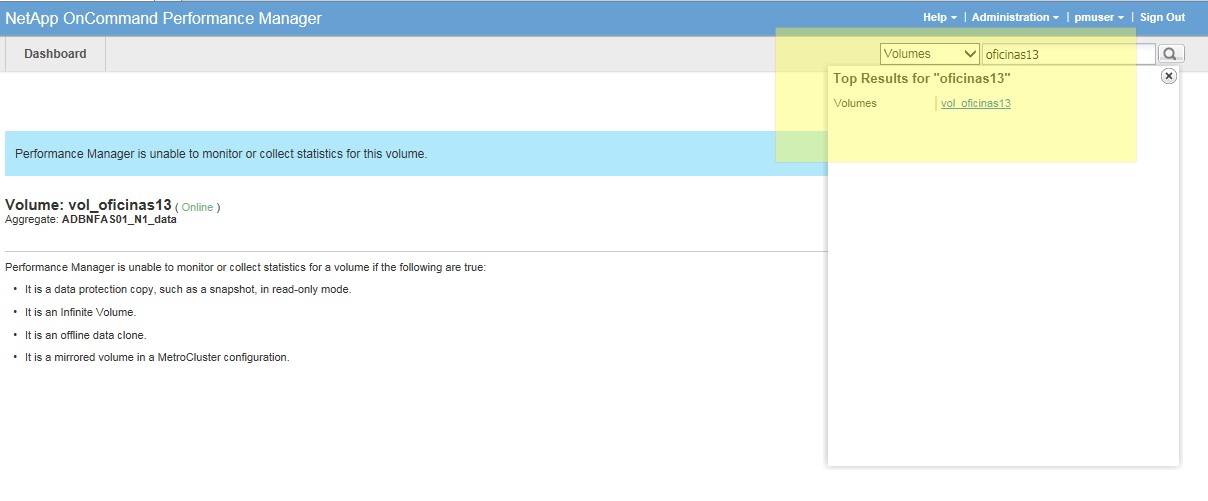Screen dimensions: 1208x501
Task: Click the 'It is an Infinite Volume.' bullet
Action: click(80, 312)
